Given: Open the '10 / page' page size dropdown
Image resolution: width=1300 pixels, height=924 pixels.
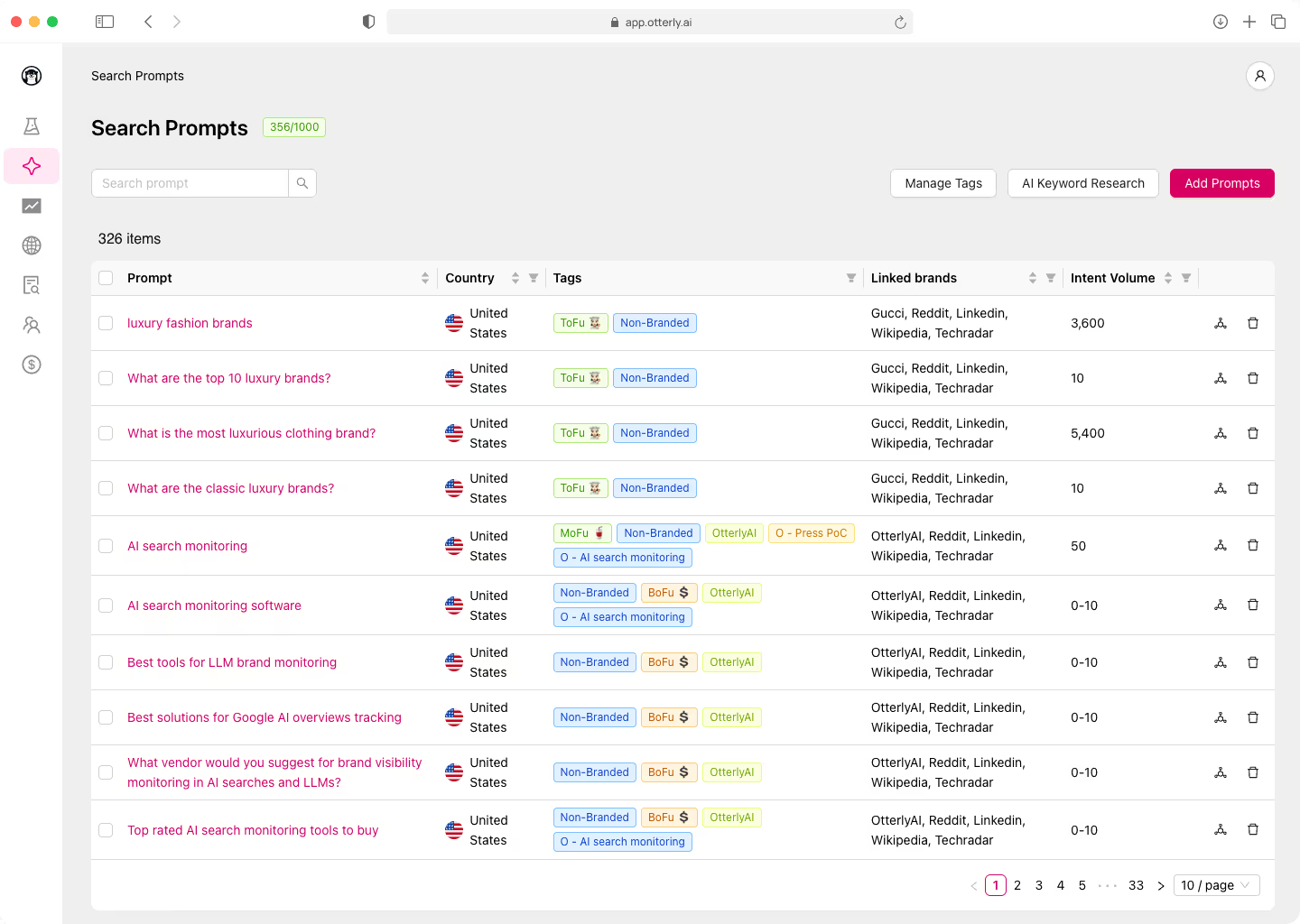Looking at the screenshot, I should coord(1216,885).
